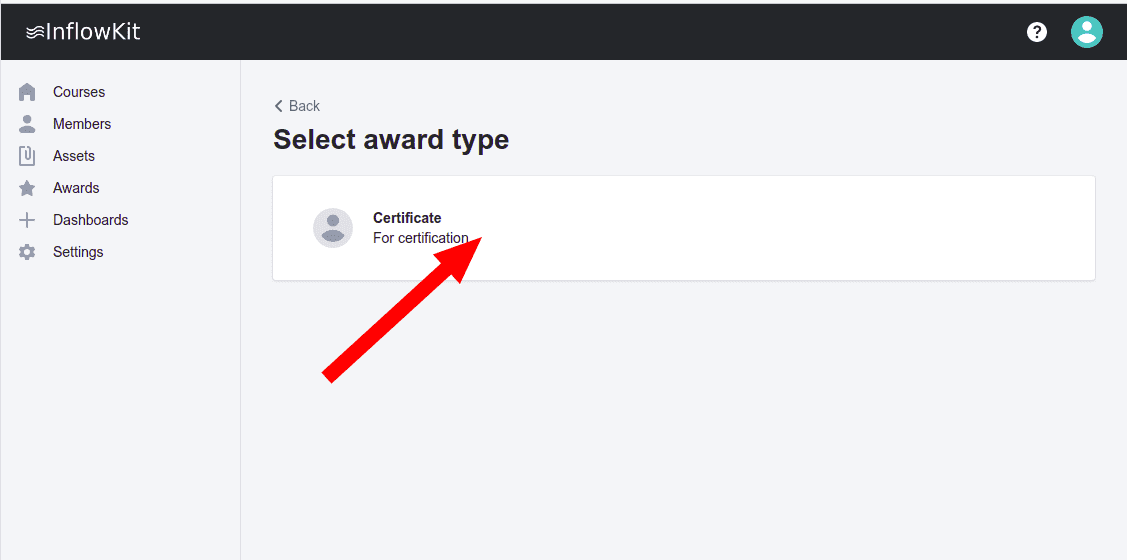The image size is (1127, 560).
Task: Go to the Courses section
Action: point(79,92)
